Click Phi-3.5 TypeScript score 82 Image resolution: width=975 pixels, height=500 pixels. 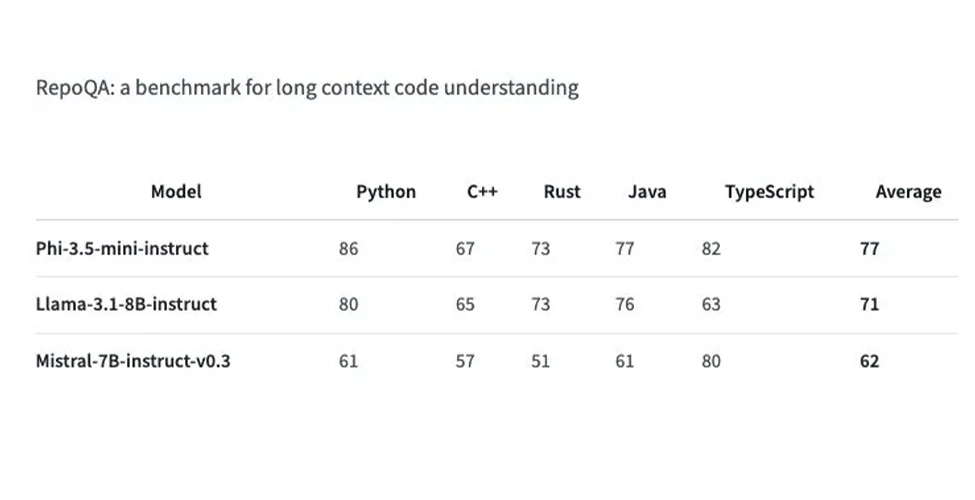pyautogui.click(x=711, y=249)
